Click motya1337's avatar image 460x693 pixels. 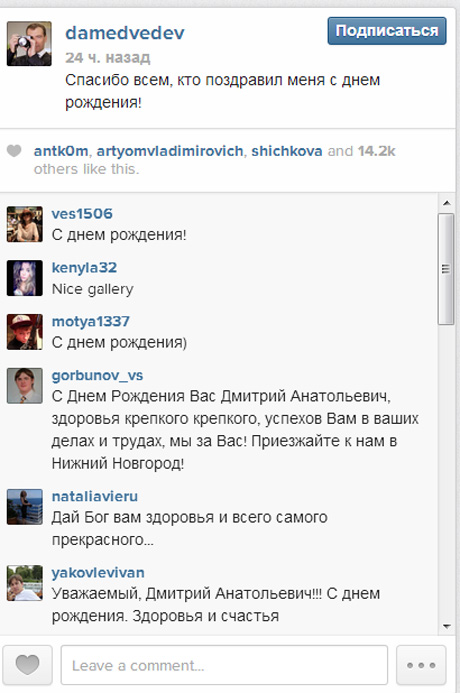pyautogui.click(x=25, y=332)
